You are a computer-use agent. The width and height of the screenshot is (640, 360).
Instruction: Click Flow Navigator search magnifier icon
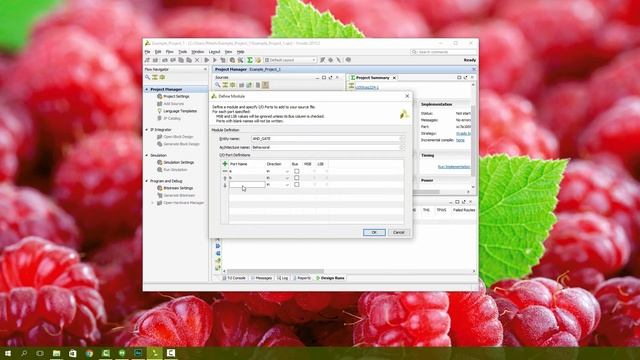(148, 77)
